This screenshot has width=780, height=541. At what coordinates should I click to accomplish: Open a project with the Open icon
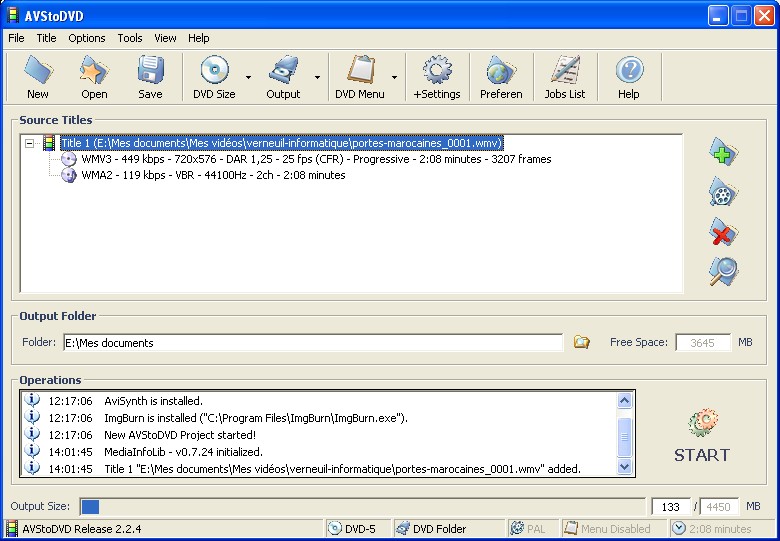point(94,77)
